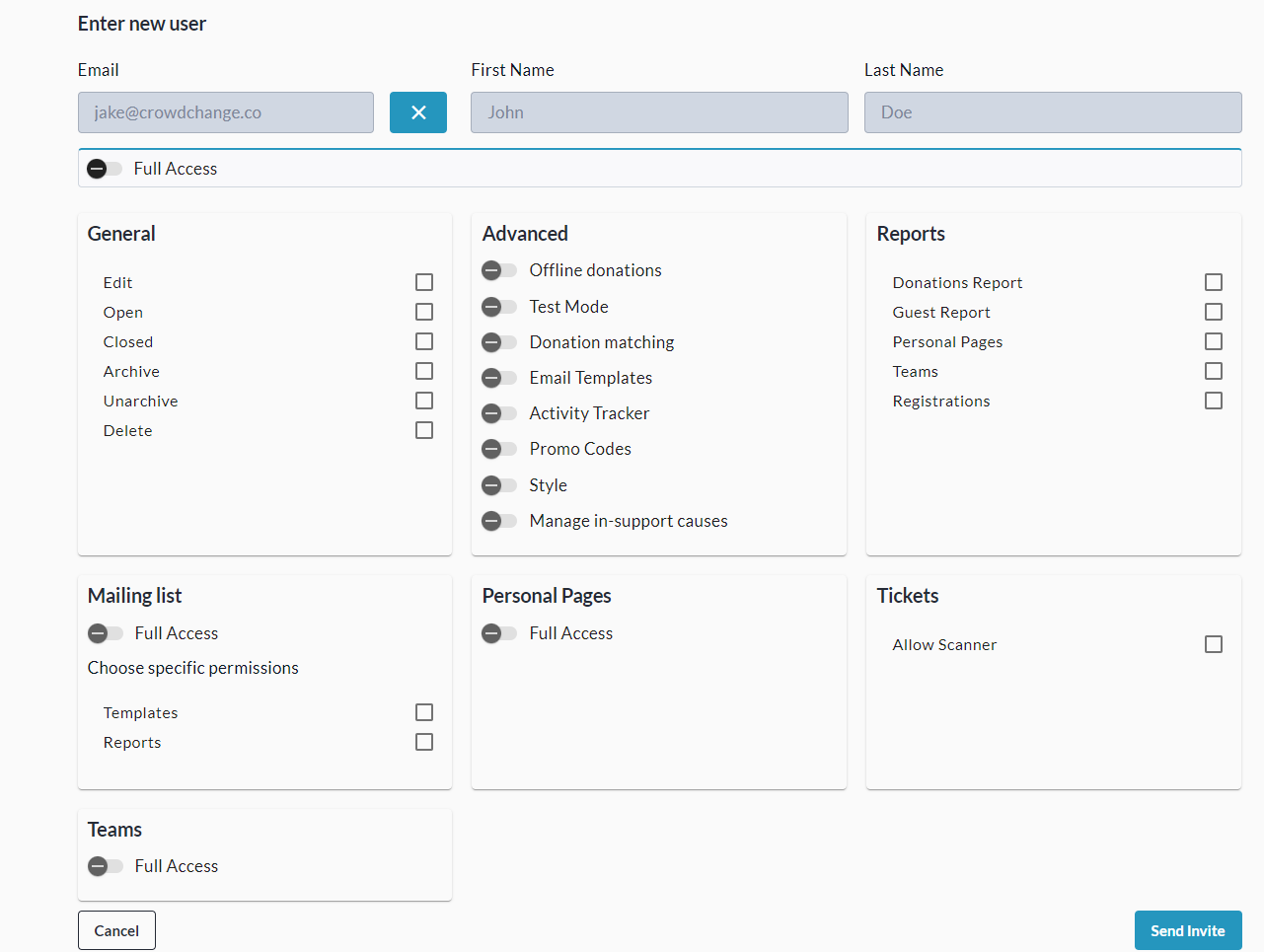1264x952 pixels.
Task: Tick the Archive permission checkbox
Action: click(x=424, y=371)
